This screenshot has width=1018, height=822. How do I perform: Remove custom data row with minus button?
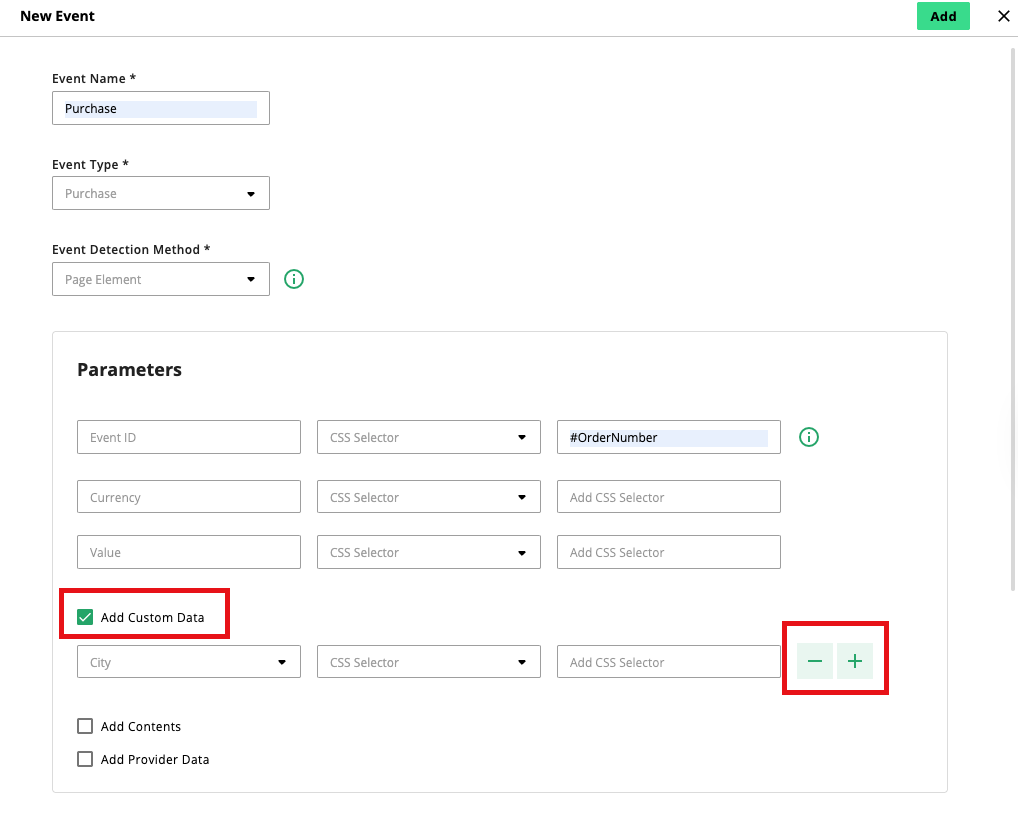(x=815, y=662)
